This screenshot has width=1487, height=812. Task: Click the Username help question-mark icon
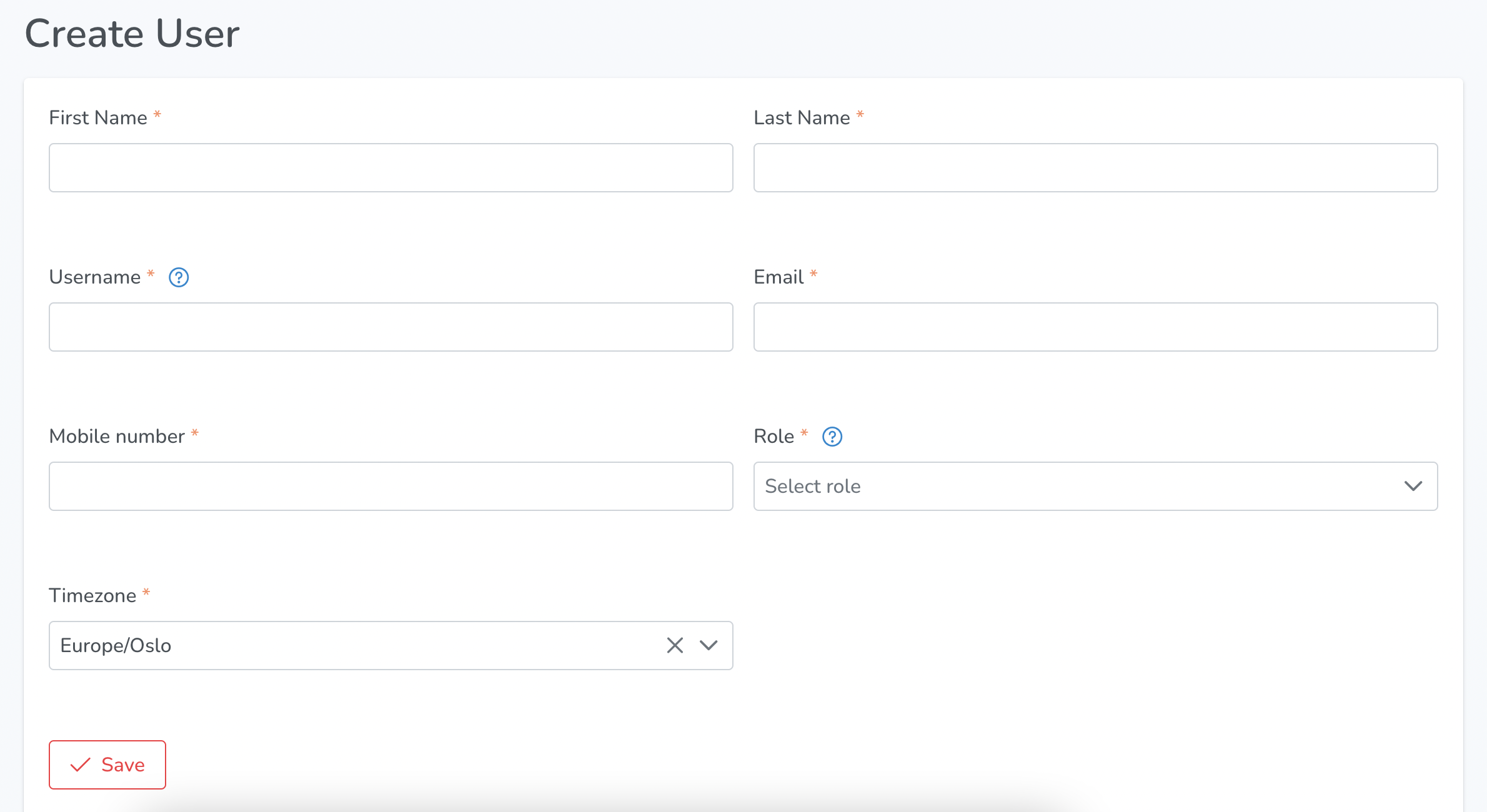(x=179, y=277)
